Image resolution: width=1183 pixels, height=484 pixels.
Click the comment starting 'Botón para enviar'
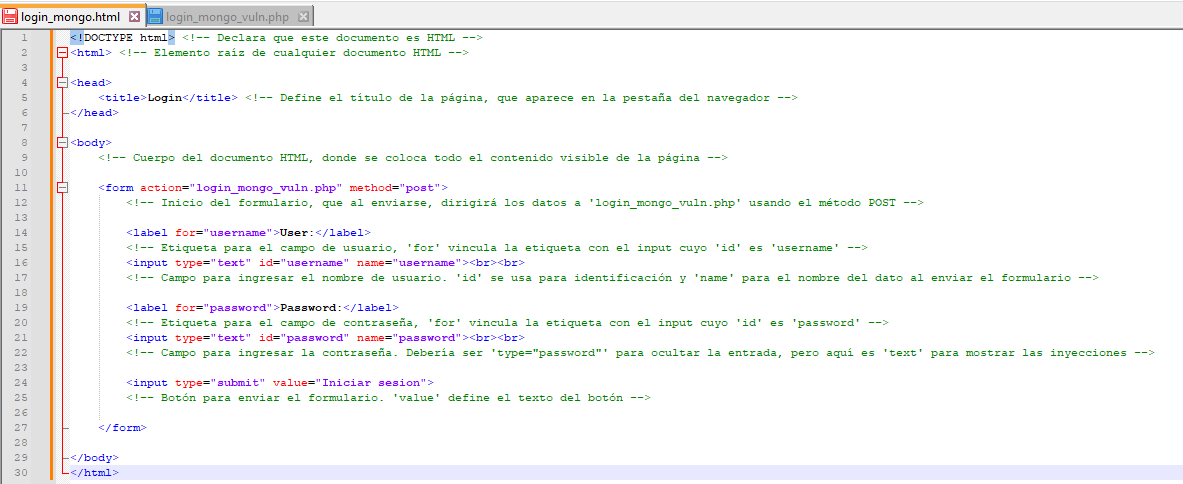388,397
